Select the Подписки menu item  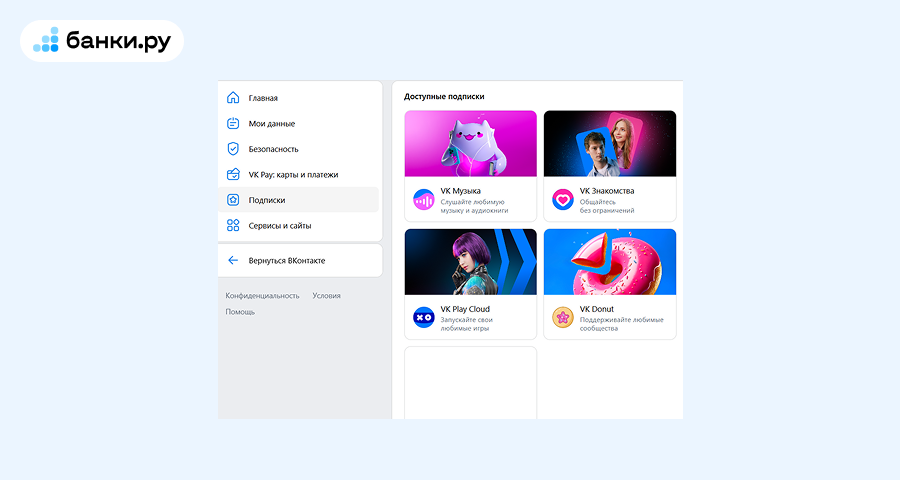(298, 200)
